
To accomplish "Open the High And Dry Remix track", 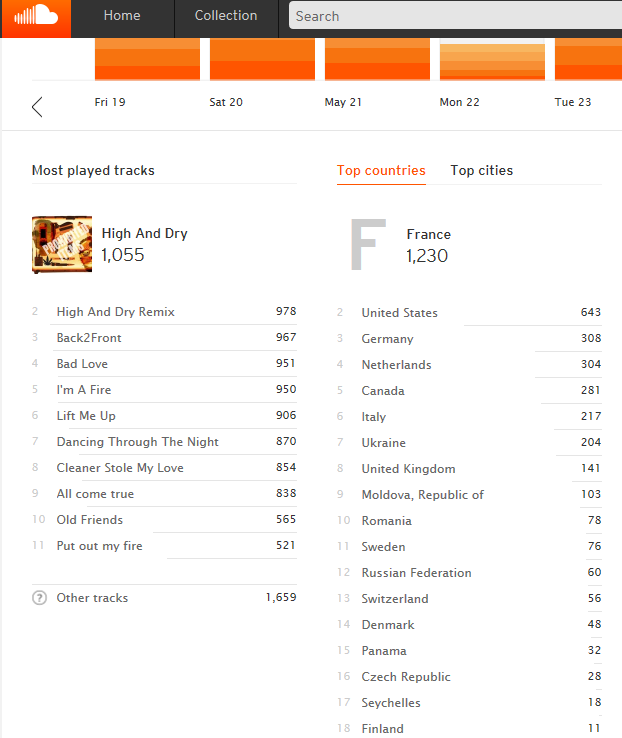I will (x=116, y=312).
